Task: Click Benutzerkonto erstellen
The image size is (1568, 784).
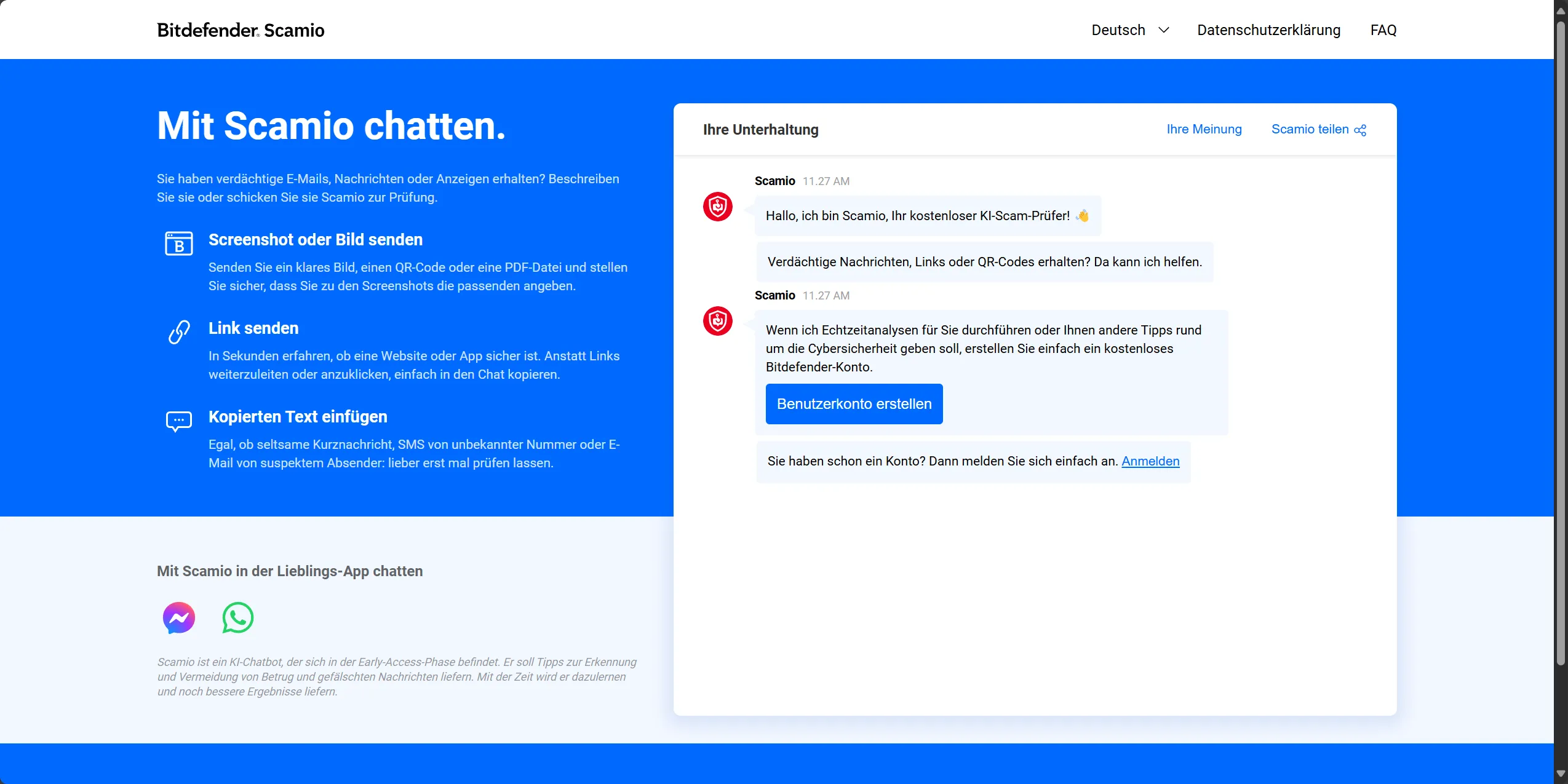Action: point(854,403)
